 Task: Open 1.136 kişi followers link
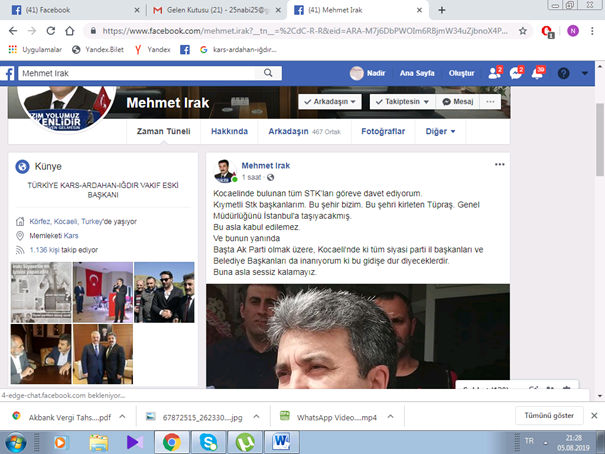click(44, 250)
